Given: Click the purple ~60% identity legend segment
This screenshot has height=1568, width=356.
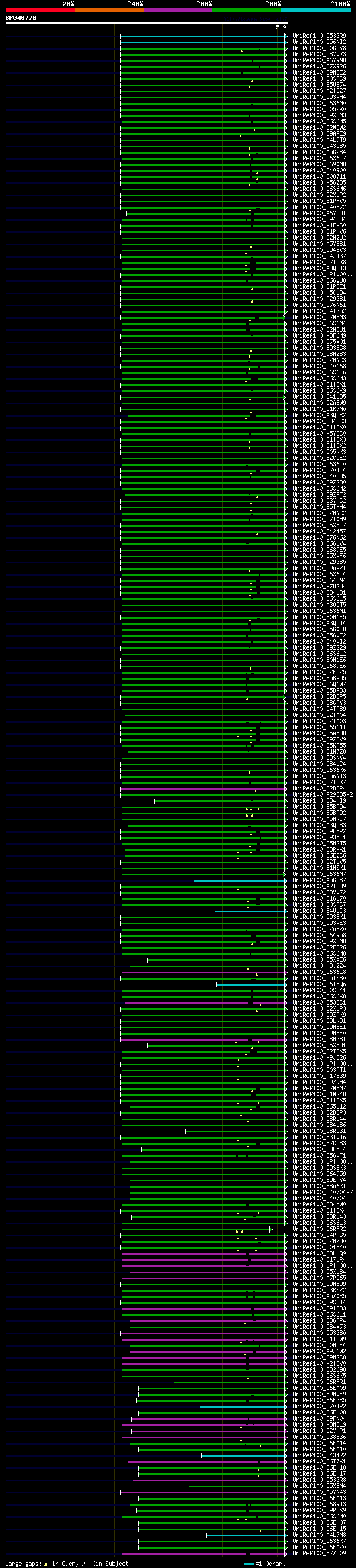Looking at the screenshot, I should click(179, 11).
